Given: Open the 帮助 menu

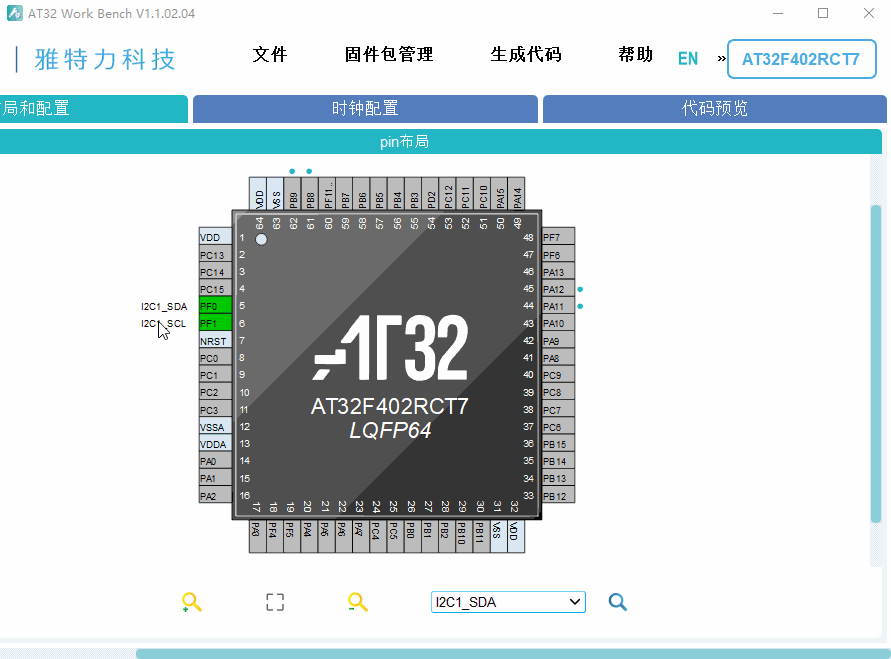Looking at the screenshot, I should click(x=634, y=55).
